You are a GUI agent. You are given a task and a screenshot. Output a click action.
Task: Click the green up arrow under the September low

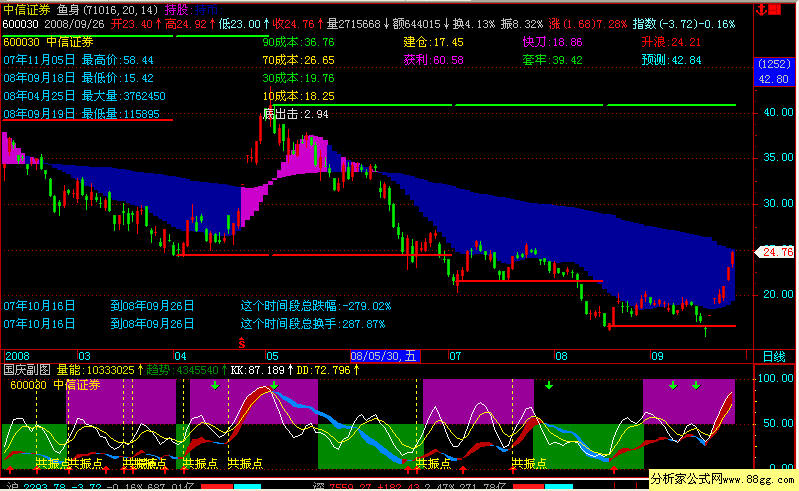[706, 332]
